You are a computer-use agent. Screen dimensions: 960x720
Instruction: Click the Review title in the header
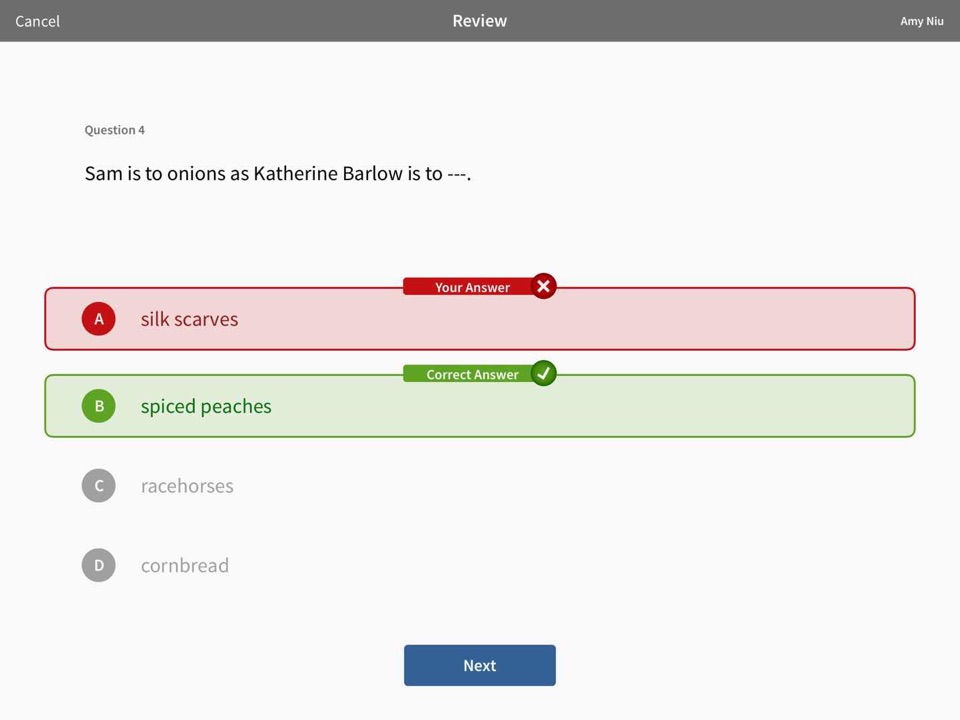click(x=479, y=21)
